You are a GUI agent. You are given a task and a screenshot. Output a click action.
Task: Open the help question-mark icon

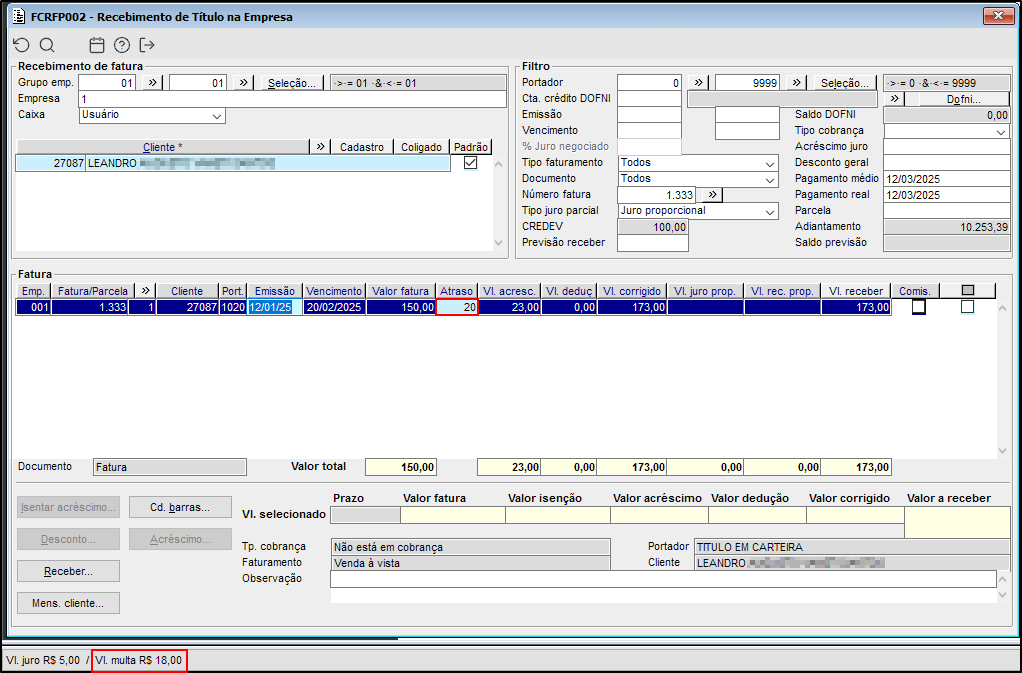pyautogui.click(x=122, y=45)
